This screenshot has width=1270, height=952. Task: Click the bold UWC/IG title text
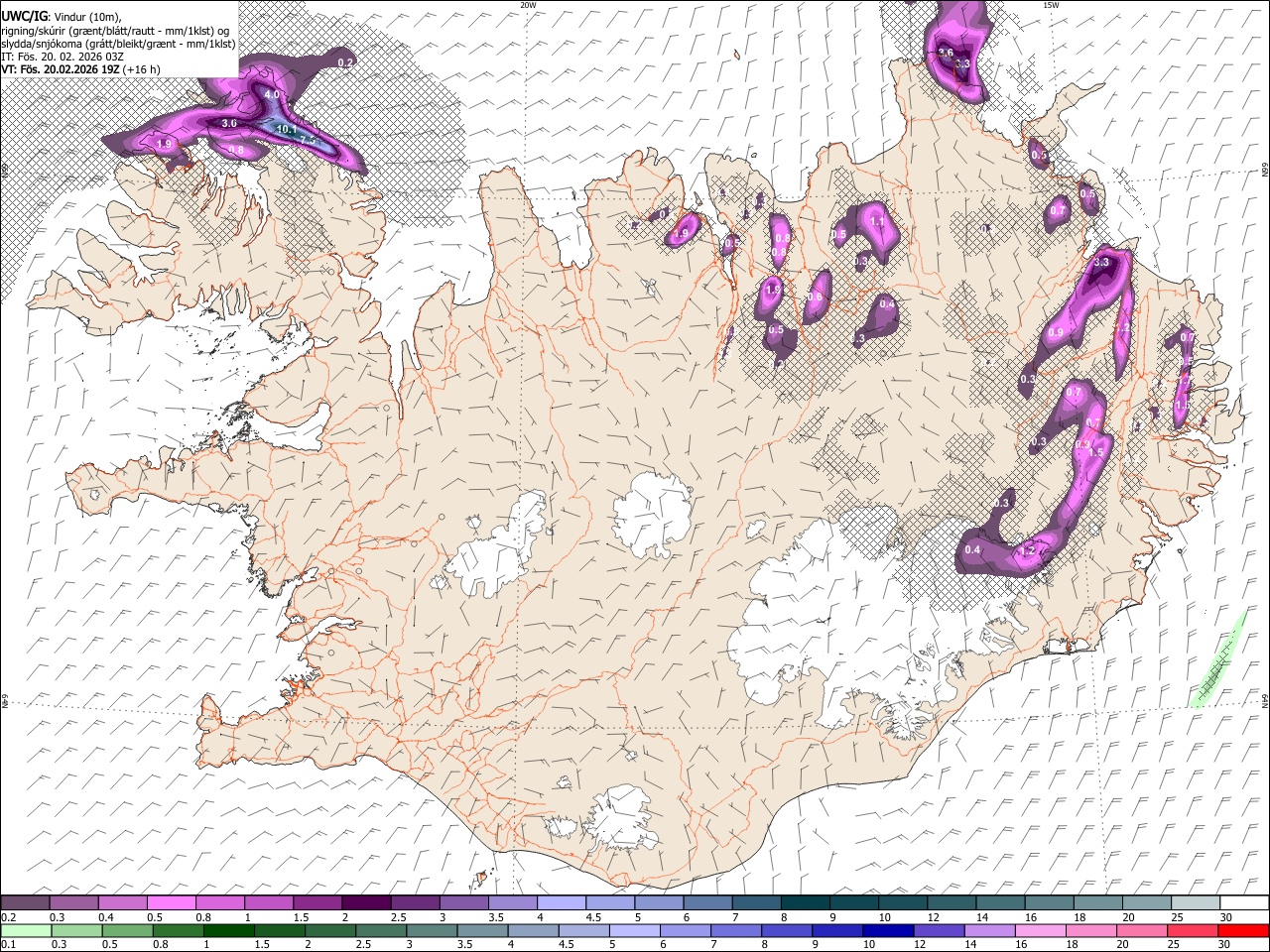pos(23,16)
